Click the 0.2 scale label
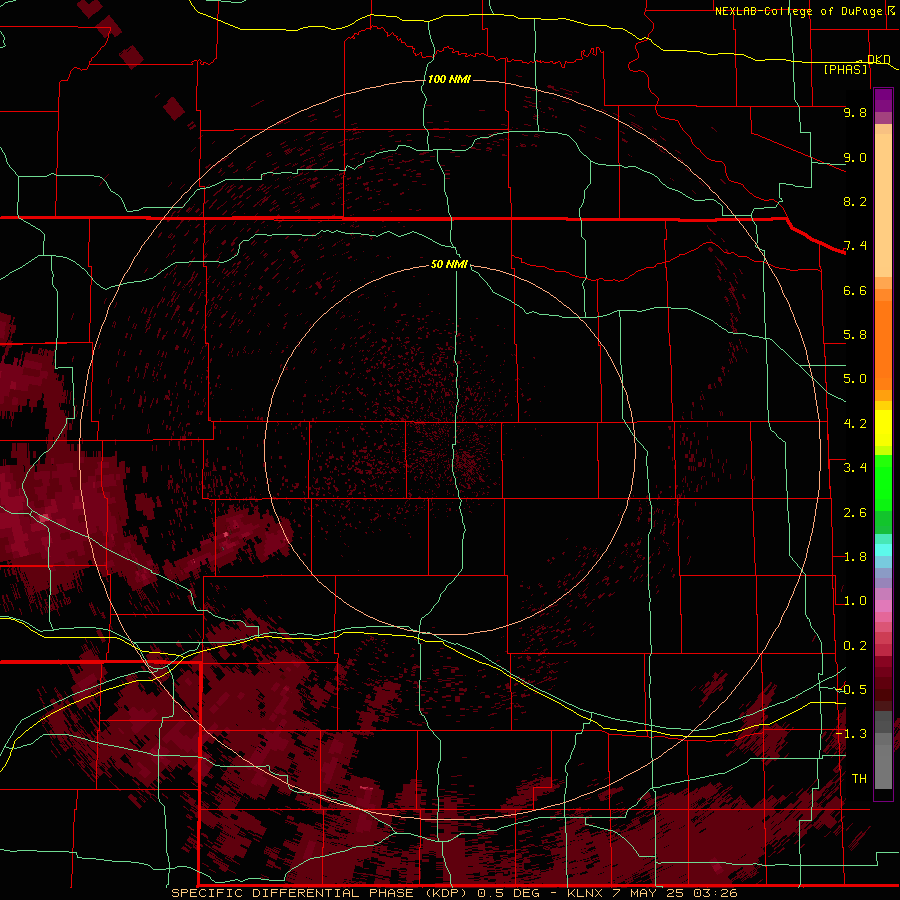Viewport: 900px width, 900px height. click(855, 646)
